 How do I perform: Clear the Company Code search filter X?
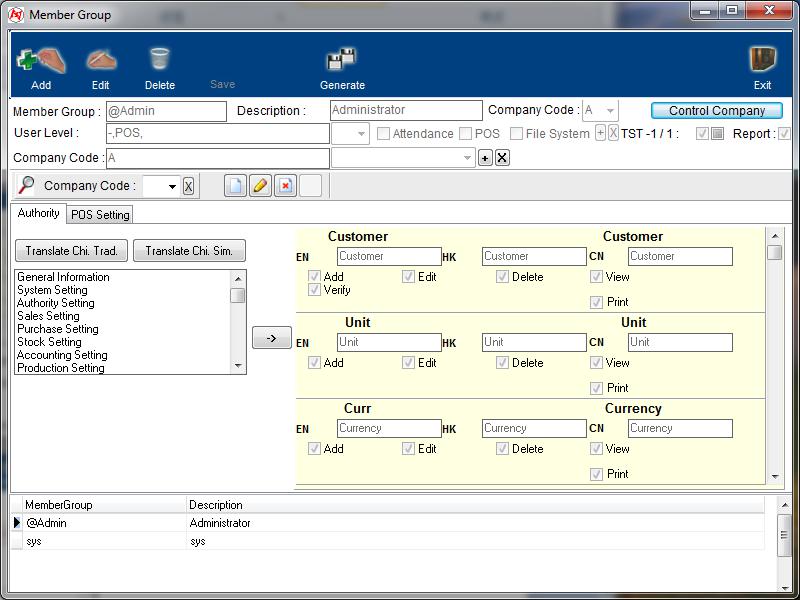188,186
